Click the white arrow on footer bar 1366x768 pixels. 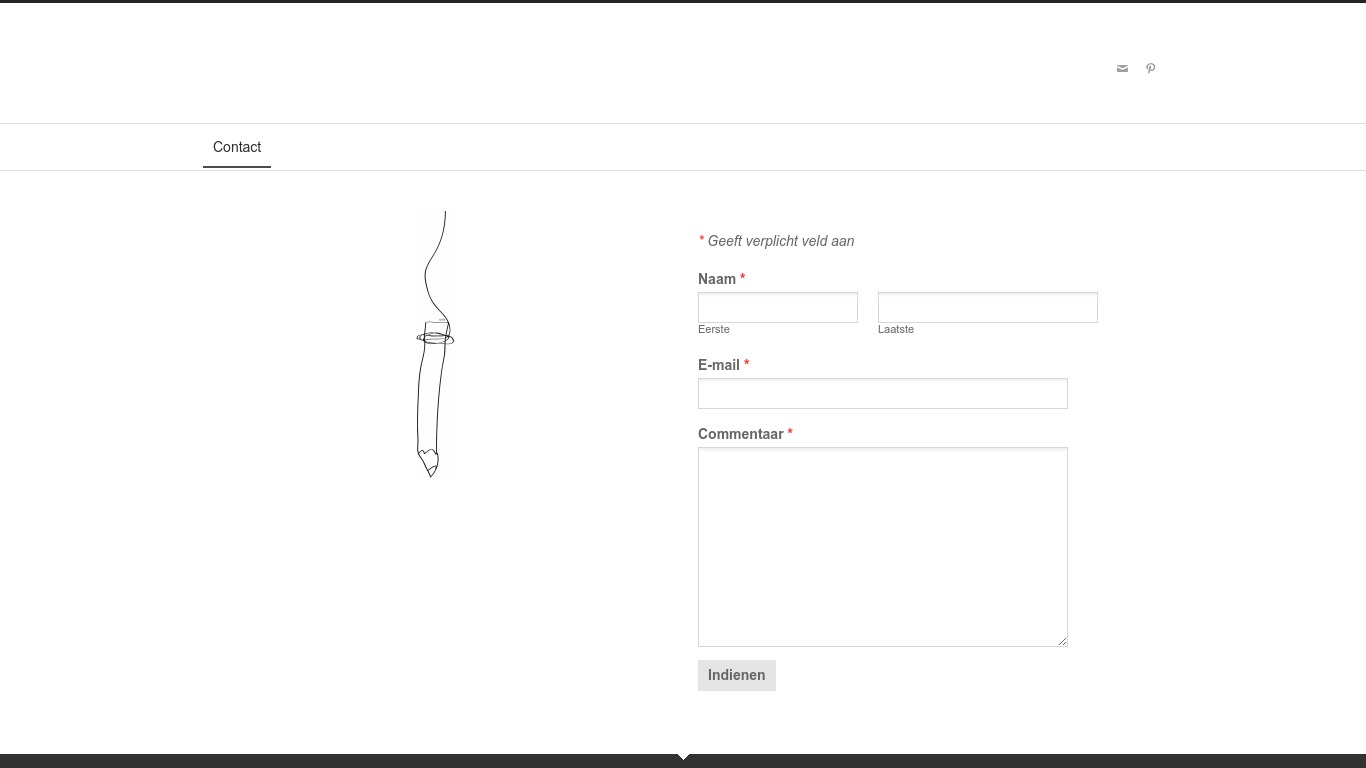[x=683, y=757]
